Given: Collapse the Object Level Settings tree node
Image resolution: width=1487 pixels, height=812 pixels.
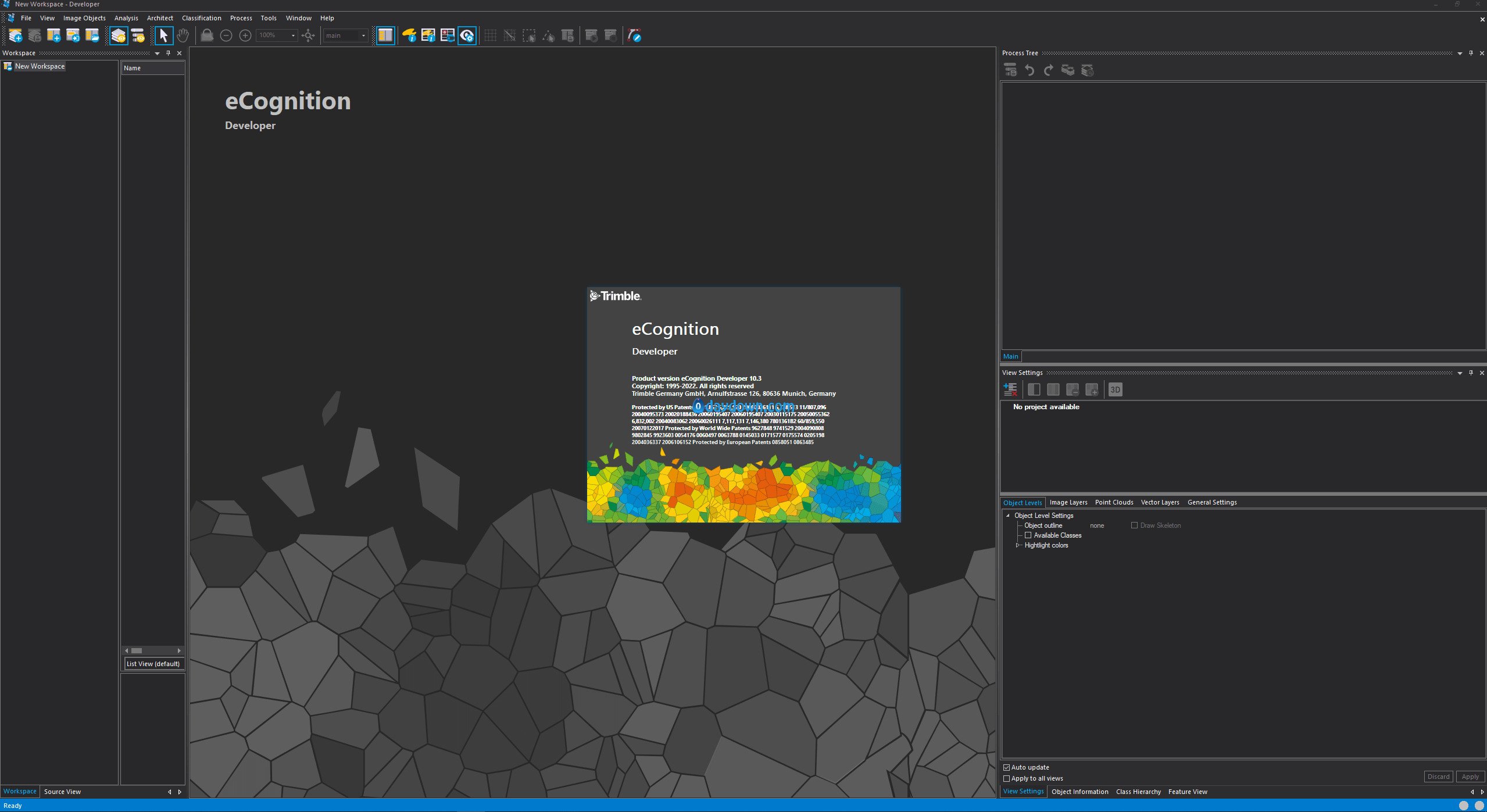Looking at the screenshot, I should coord(1008,516).
